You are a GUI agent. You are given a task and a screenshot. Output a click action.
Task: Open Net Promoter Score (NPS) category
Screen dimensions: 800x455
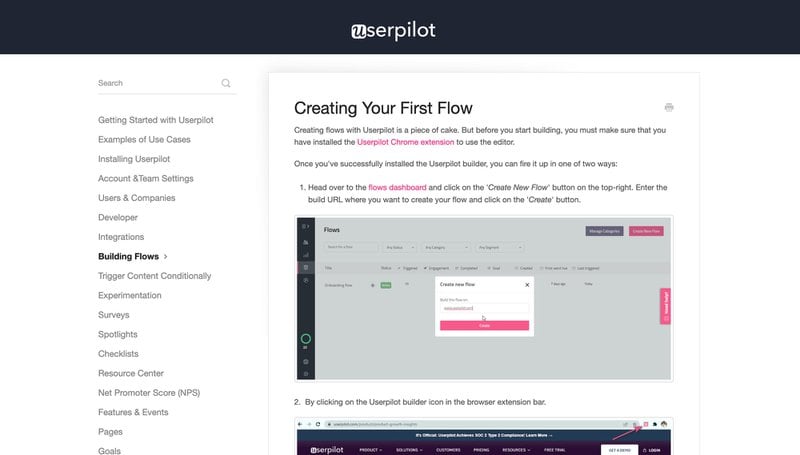[149, 393]
